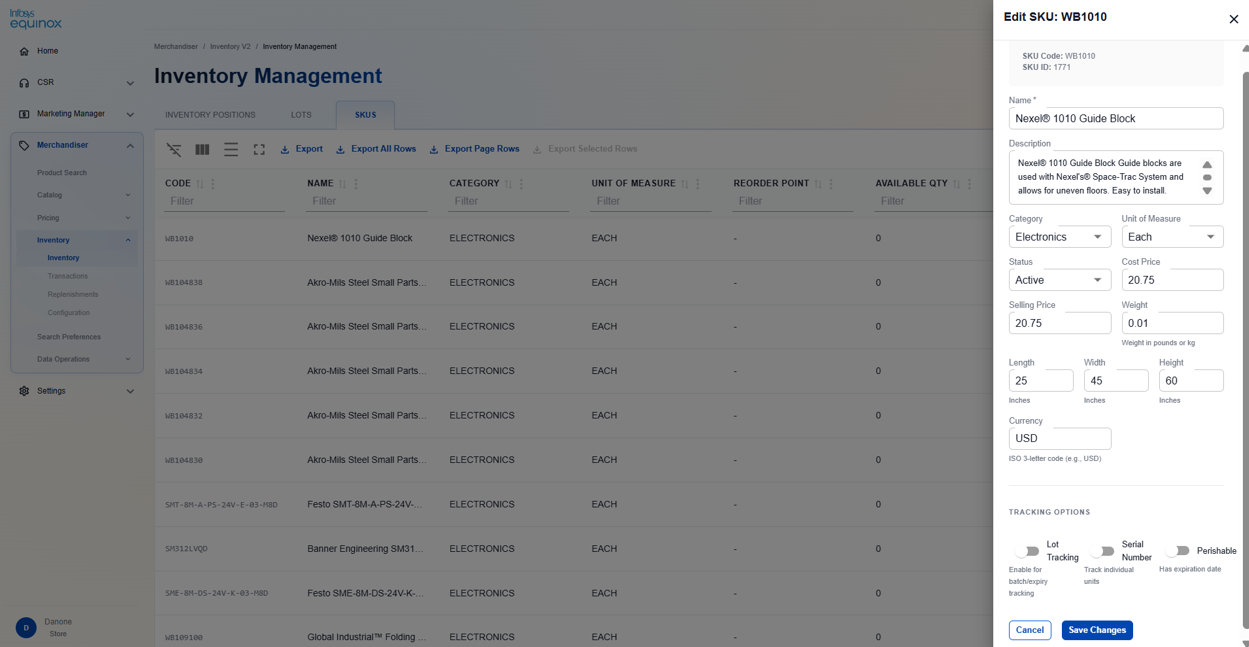
Task: Click the Name input field
Action: (1116, 118)
